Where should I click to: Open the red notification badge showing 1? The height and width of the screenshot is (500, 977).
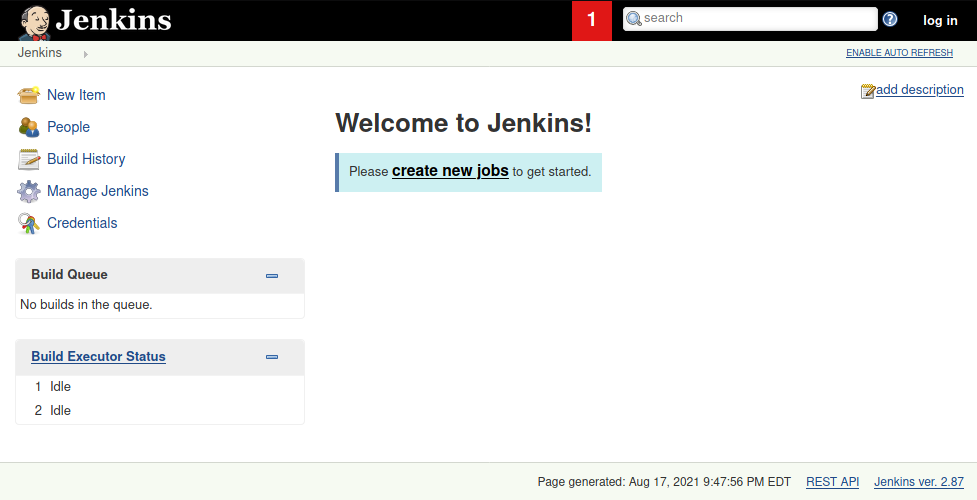592,21
